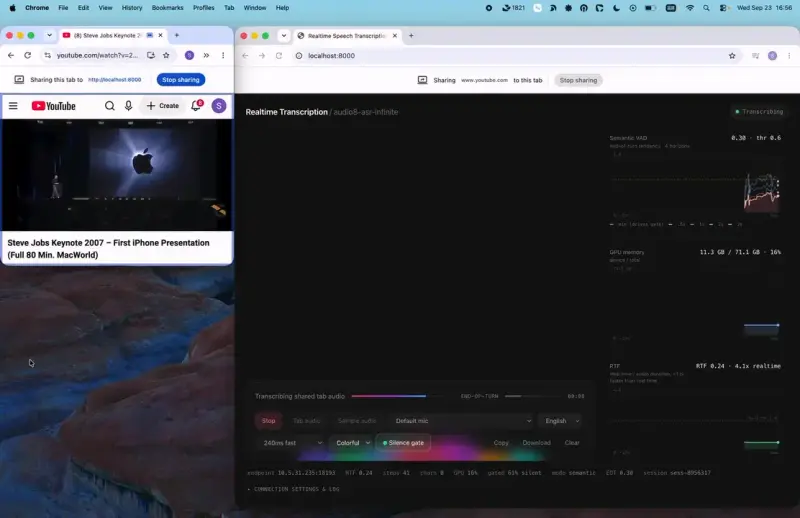Copy the transcript
Image resolution: width=800 pixels, height=518 pixels.
501,442
